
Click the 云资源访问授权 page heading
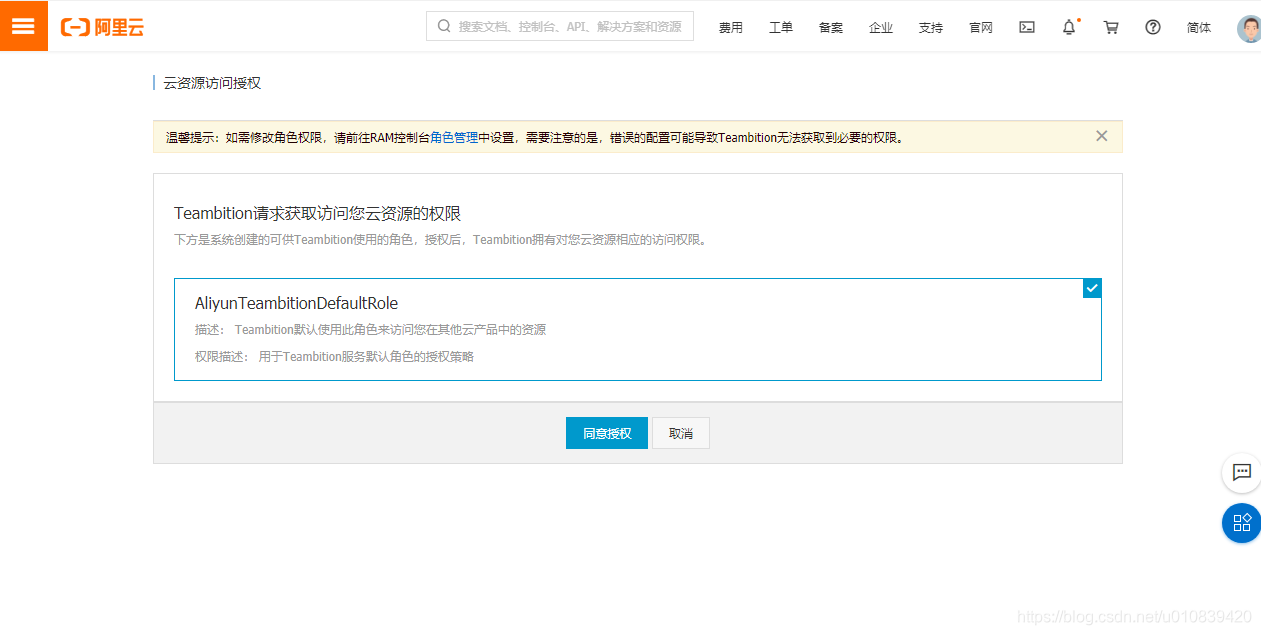pyautogui.click(x=212, y=83)
